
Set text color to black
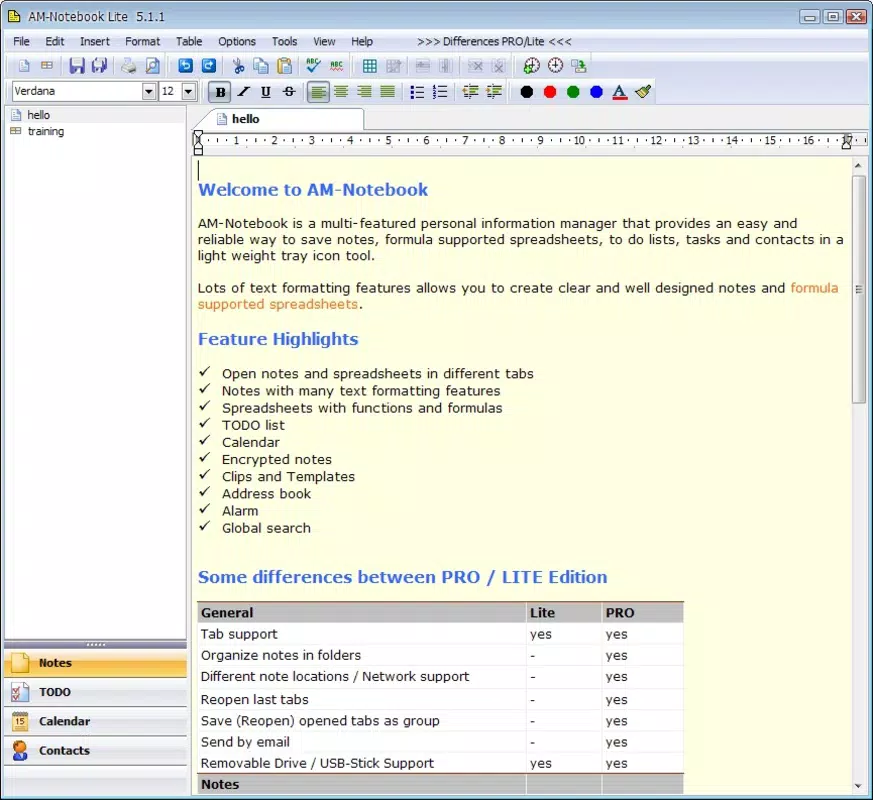click(x=527, y=92)
